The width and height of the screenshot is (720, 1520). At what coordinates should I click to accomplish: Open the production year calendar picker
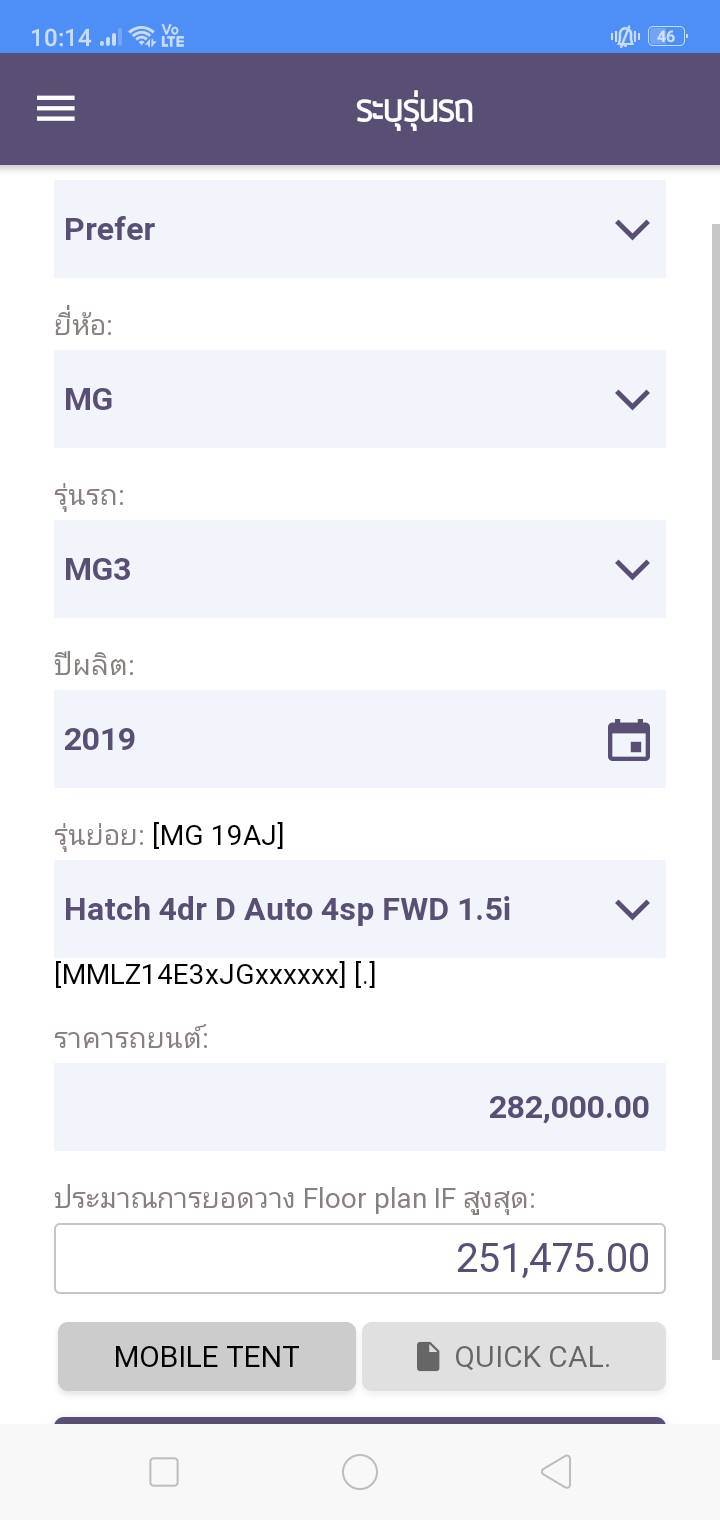[629, 740]
